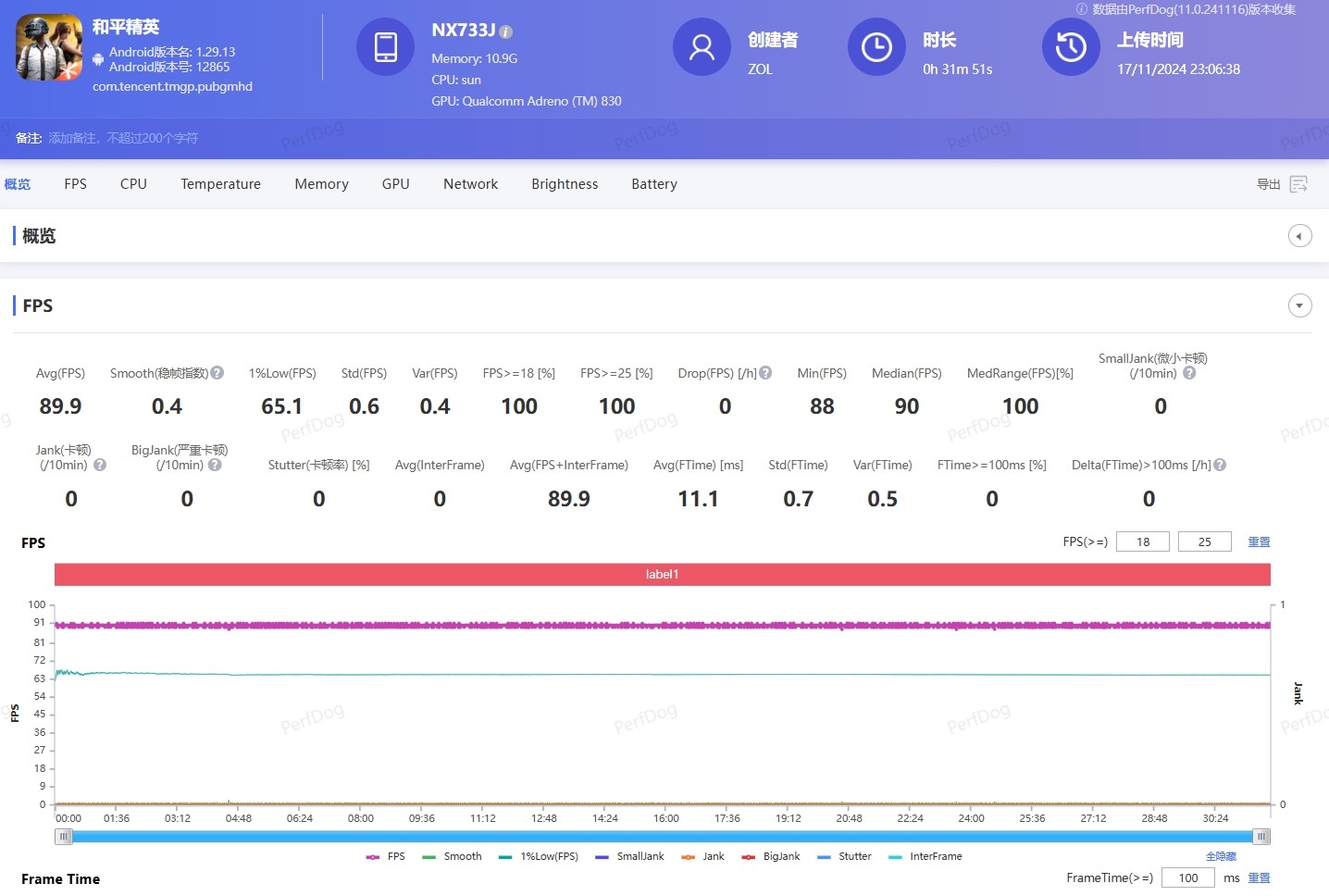Image resolution: width=1329 pixels, height=896 pixels.
Task: Click the Android logo icon
Action: coord(98,59)
